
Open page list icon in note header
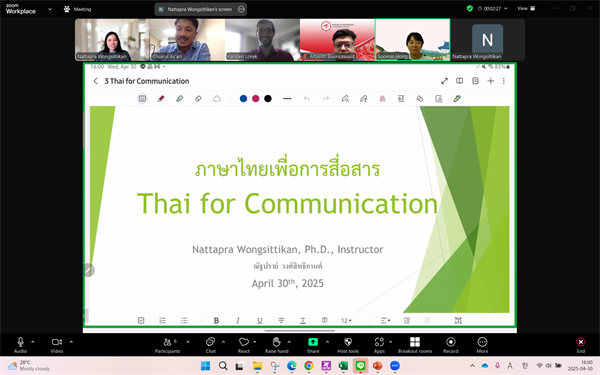click(475, 81)
